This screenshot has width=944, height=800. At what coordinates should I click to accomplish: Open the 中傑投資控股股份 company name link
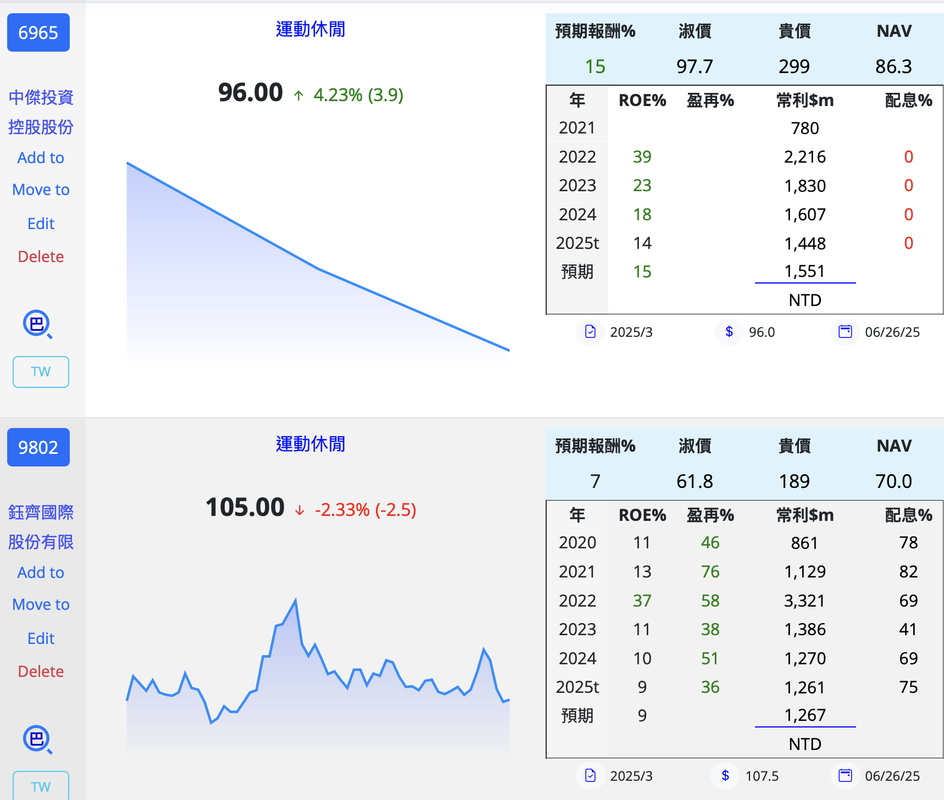(x=41, y=112)
